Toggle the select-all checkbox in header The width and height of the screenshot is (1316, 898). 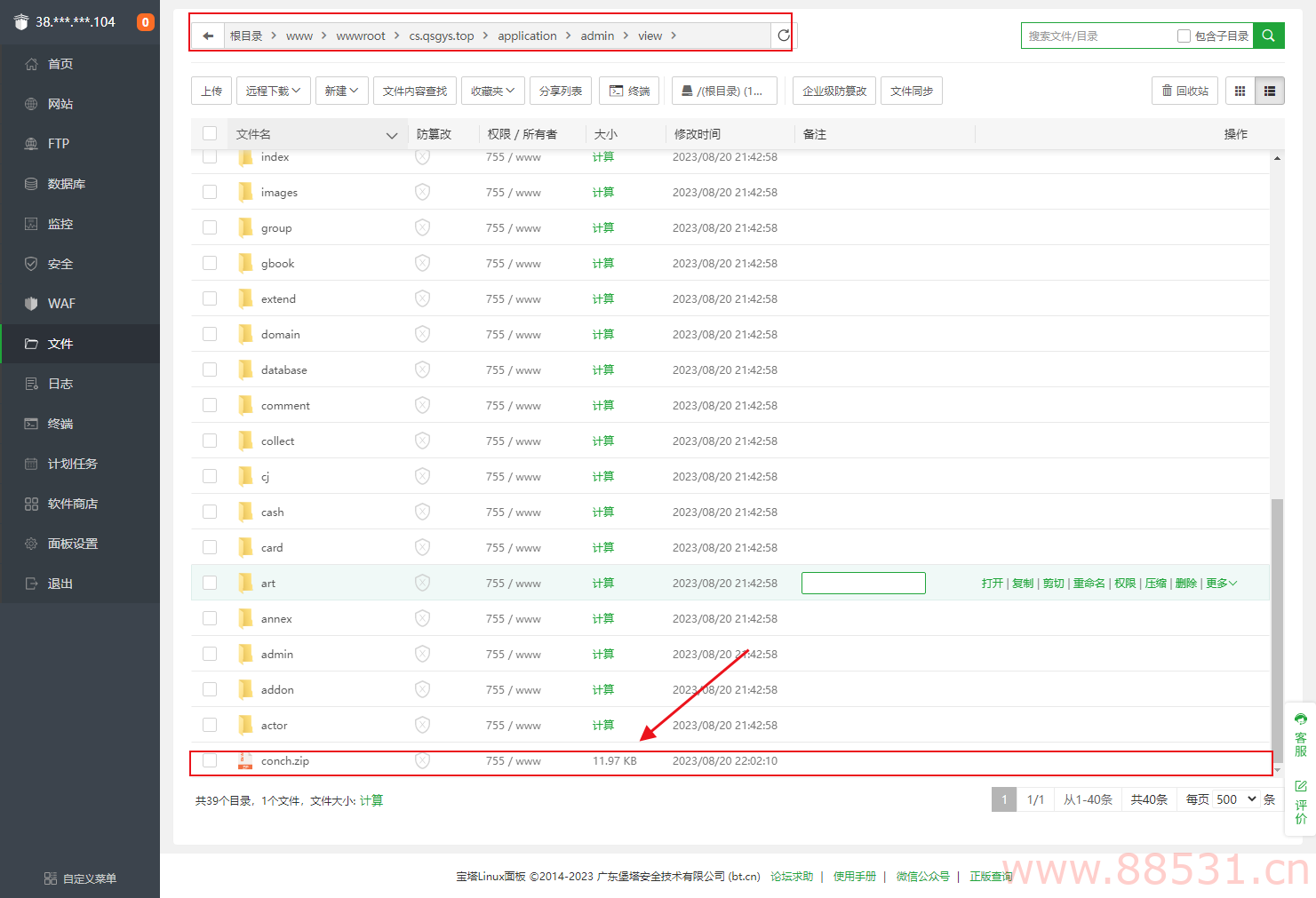click(210, 133)
